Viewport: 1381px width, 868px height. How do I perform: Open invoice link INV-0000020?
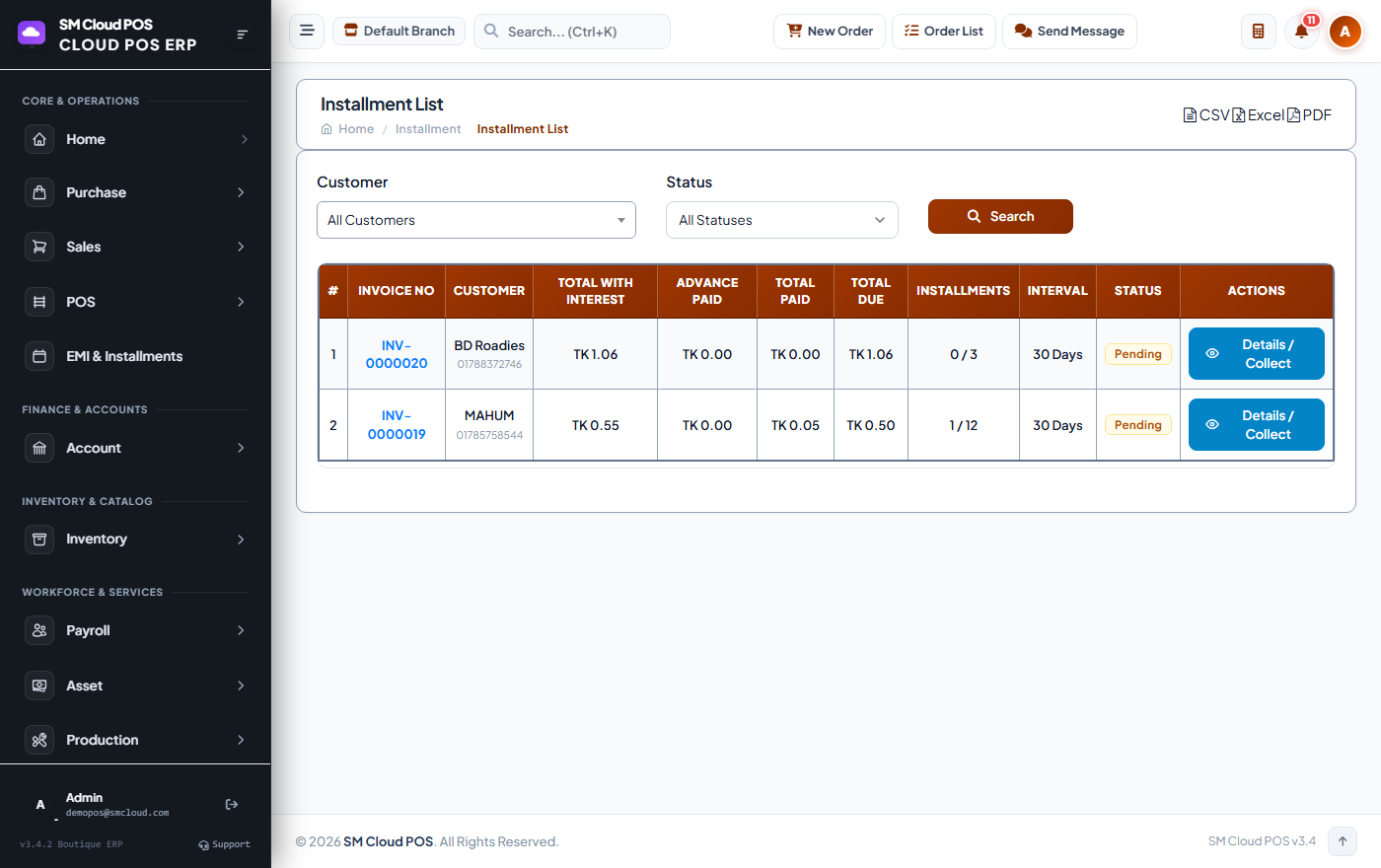(397, 354)
